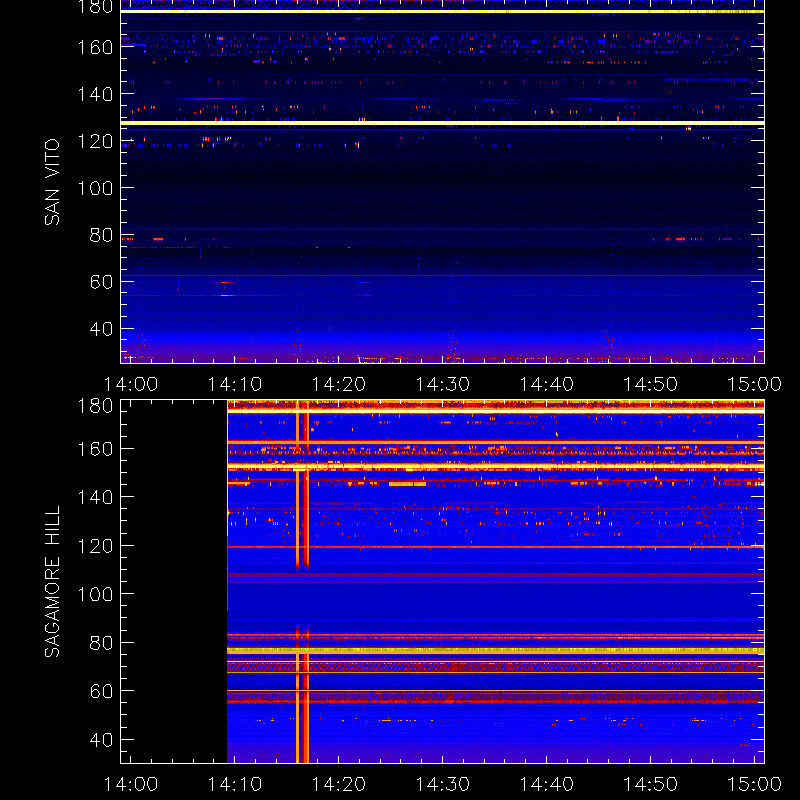The height and width of the screenshot is (800, 800).
Task: Click the SAGAMORE HILL axis title
Action: pos(52,582)
